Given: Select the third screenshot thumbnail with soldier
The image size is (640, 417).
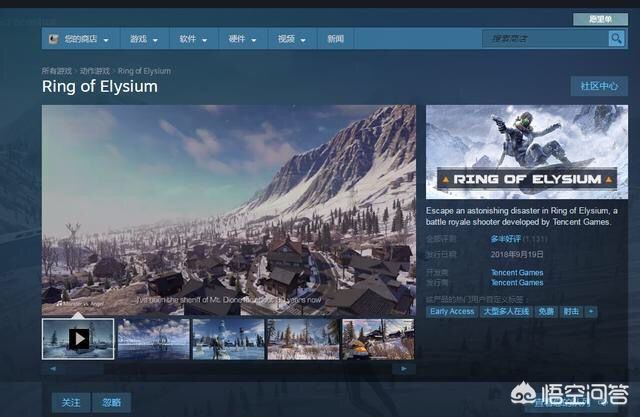Looking at the screenshot, I should 228,339.
